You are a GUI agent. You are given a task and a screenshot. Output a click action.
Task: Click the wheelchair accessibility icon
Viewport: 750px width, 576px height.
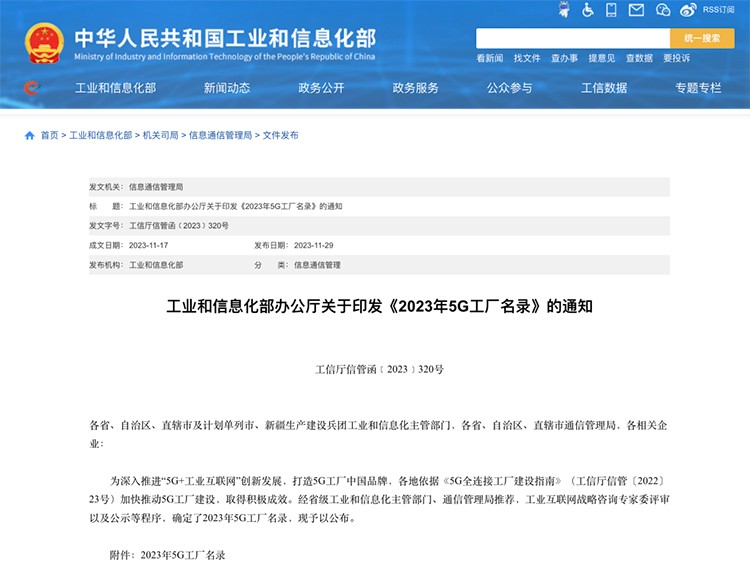(588, 10)
